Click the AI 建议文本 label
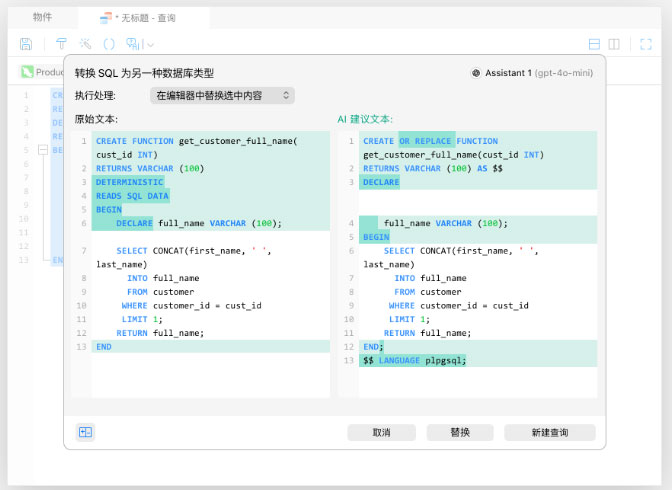Image resolution: width=672 pixels, height=490 pixels. coord(365,119)
